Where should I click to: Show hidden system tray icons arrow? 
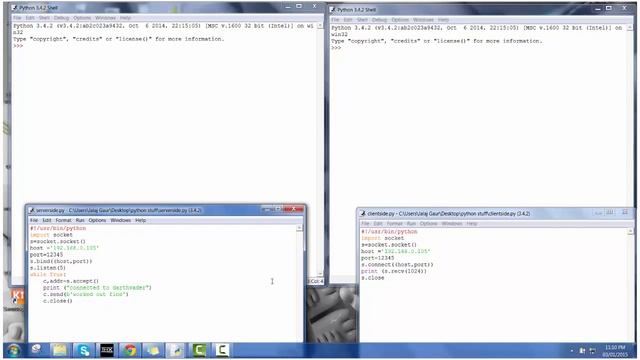click(x=571, y=351)
